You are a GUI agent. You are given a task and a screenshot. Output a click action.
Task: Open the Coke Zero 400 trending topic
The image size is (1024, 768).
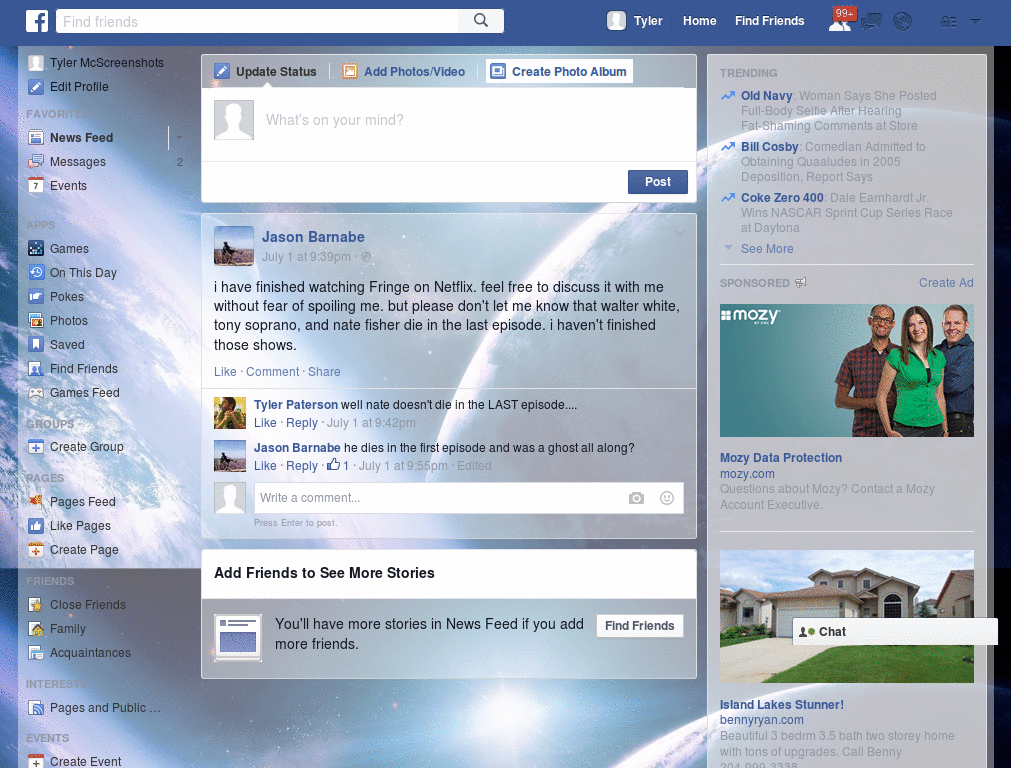click(782, 198)
